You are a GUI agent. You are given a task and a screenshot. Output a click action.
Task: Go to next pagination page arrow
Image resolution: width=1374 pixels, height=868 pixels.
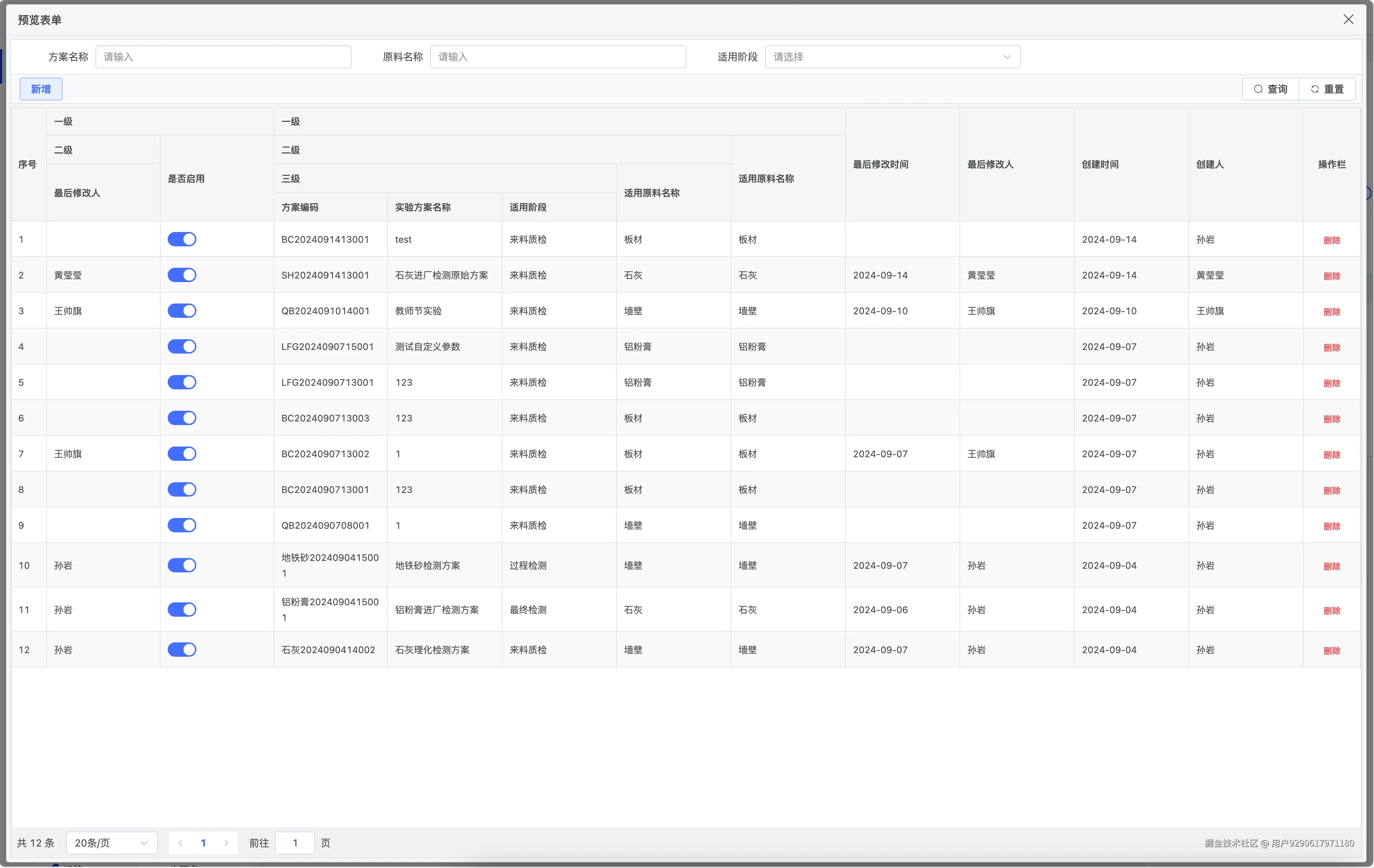[226, 843]
